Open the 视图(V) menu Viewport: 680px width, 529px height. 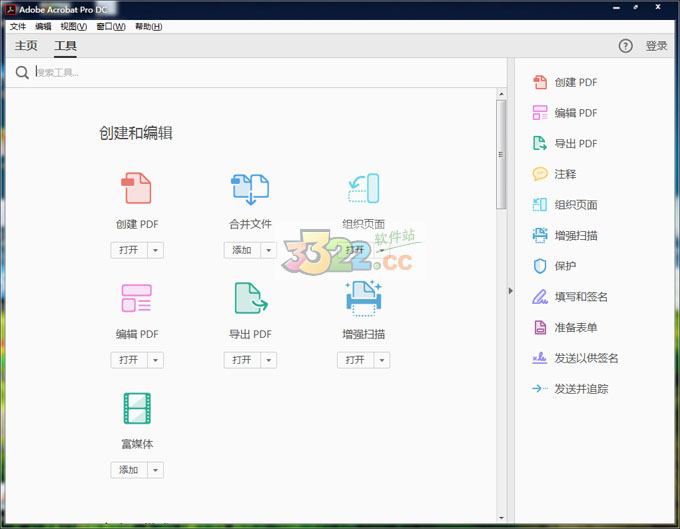(x=74, y=26)
